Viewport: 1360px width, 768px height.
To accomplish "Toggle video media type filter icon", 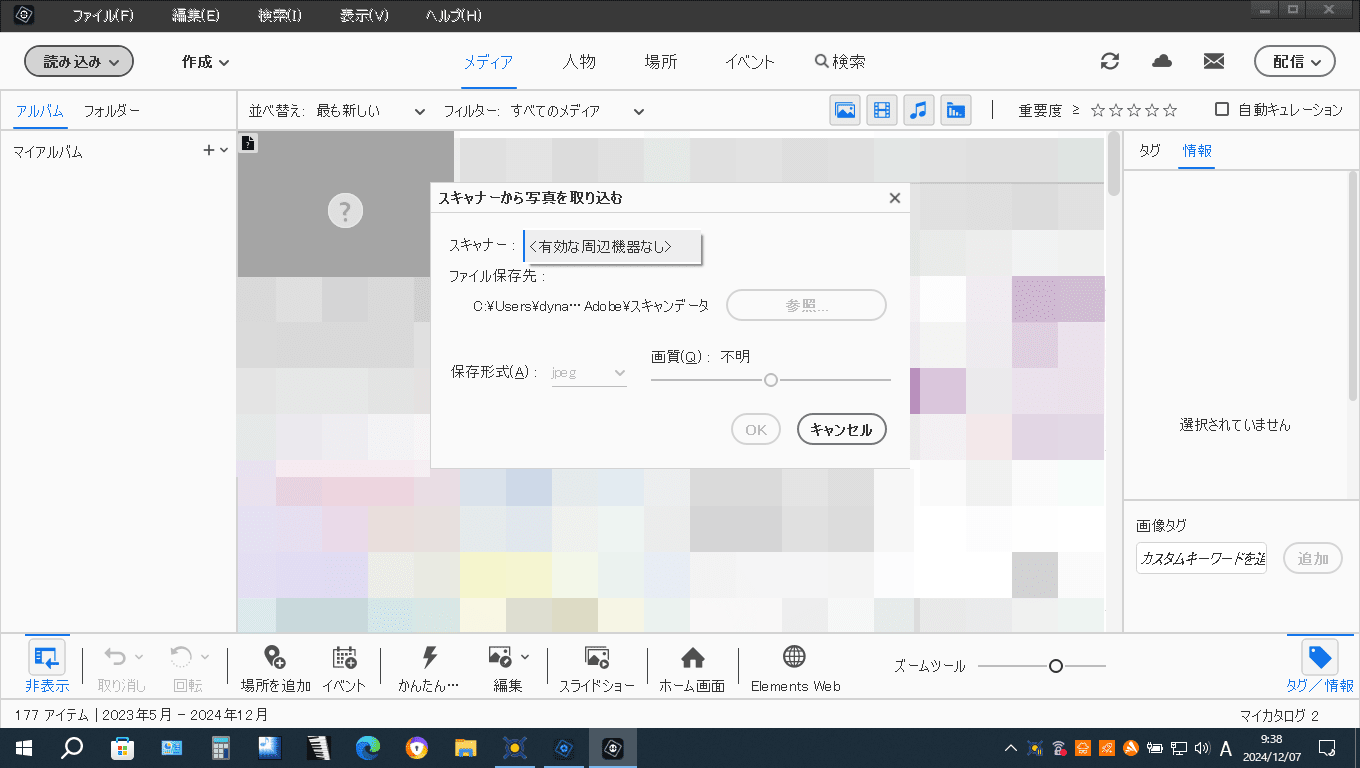I will pyautogui.click(x=881, y=110).
